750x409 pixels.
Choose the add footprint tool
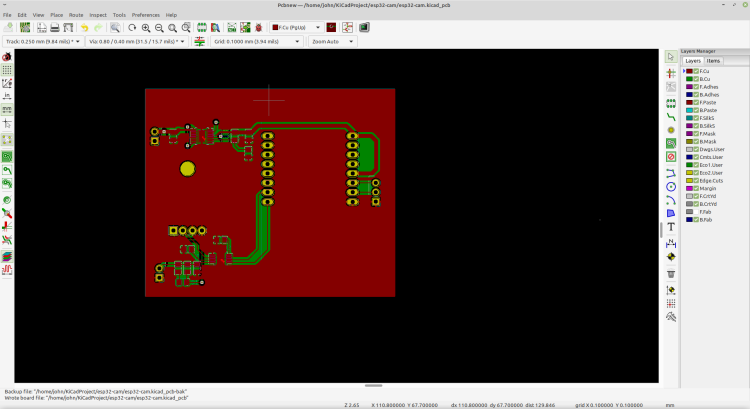pos(671,103)
